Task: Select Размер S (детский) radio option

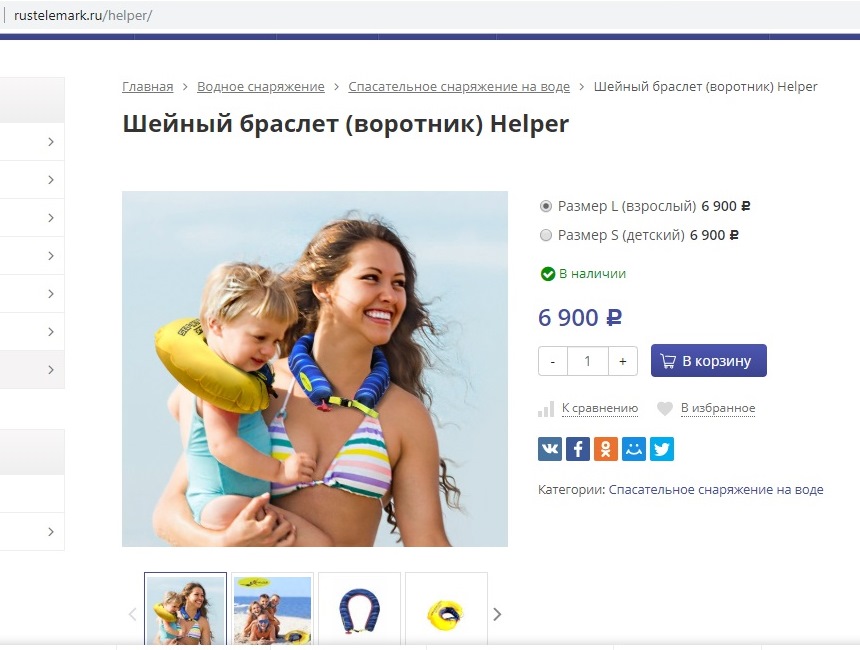Action: [x=546, y=235]
